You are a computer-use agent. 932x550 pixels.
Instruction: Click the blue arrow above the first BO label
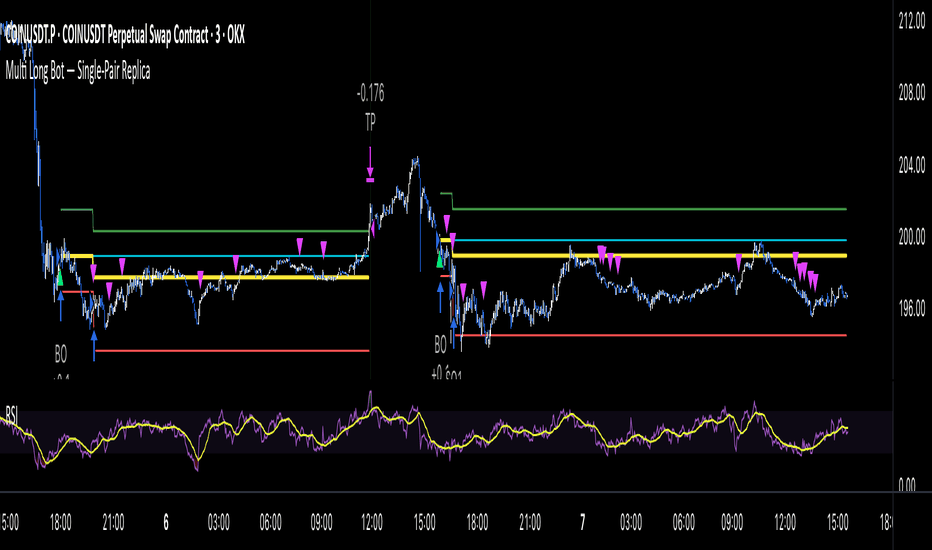click(61, 306)
